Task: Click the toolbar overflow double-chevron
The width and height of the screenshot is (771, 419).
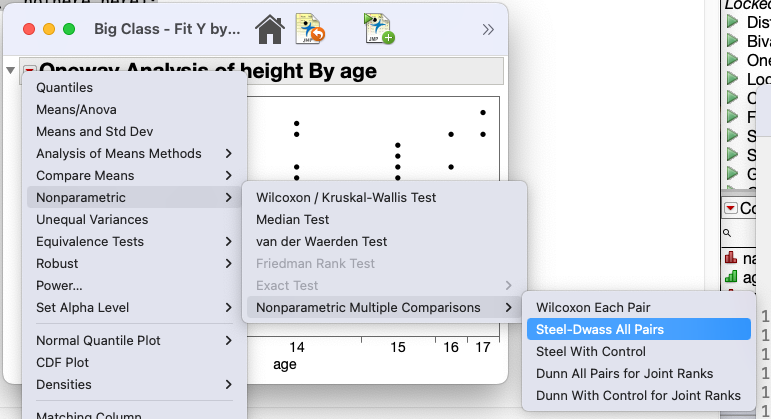Action: (488, 29)
